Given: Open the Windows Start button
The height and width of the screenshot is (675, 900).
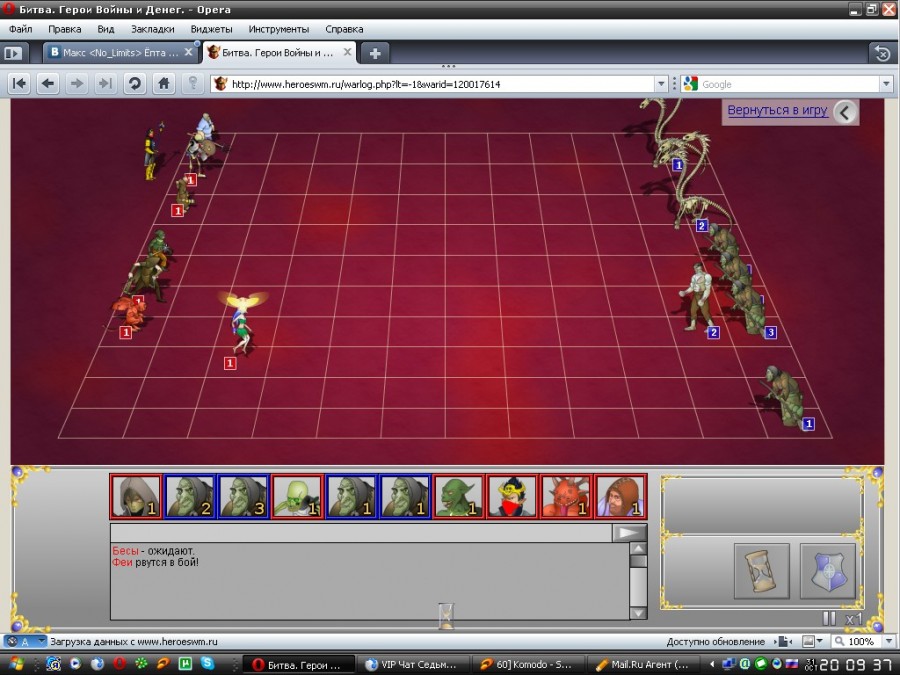Looking at the screenshot, I should pyautogui.click(x=15, y=665).
